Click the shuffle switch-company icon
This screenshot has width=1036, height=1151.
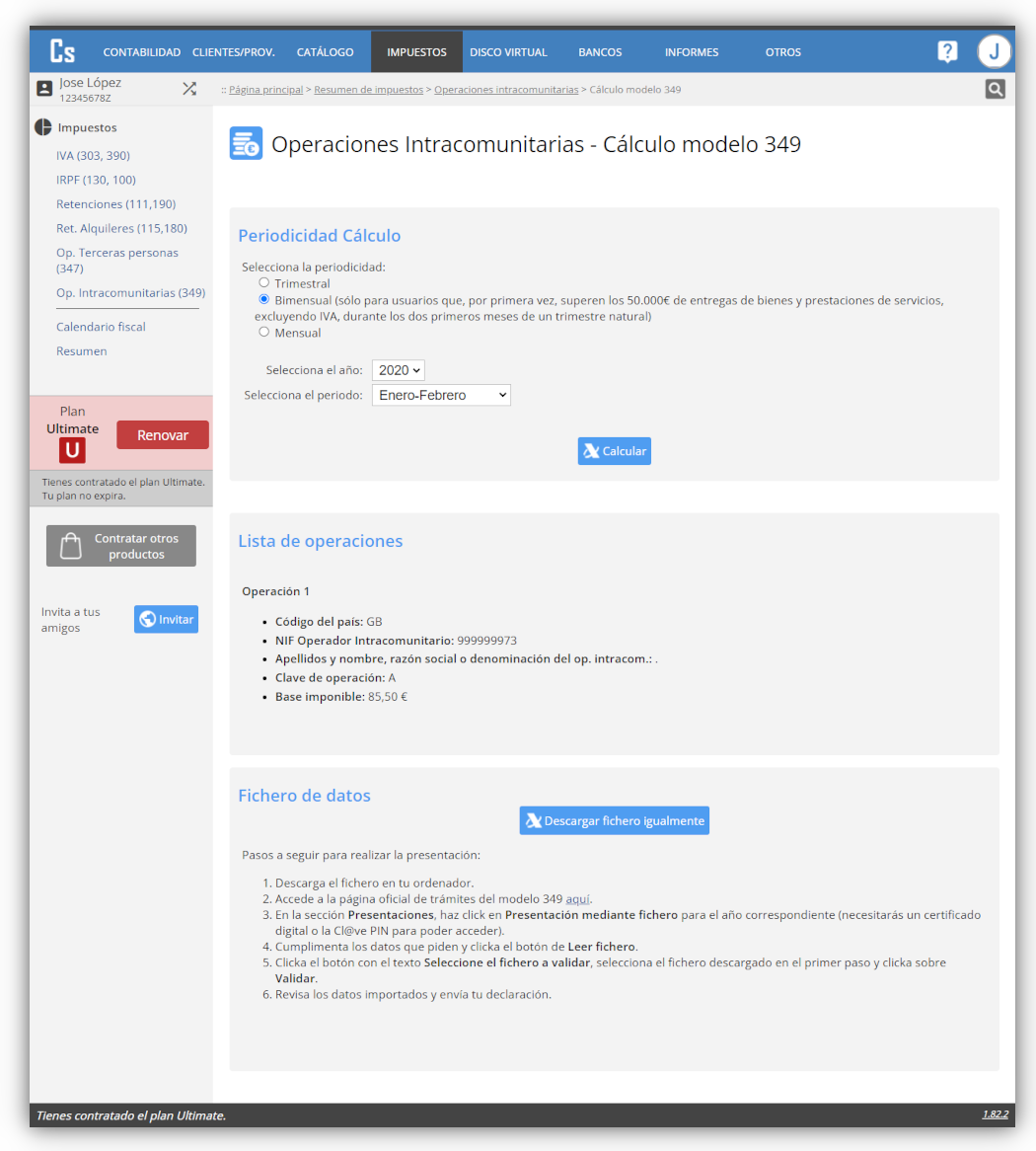point(189,89)
